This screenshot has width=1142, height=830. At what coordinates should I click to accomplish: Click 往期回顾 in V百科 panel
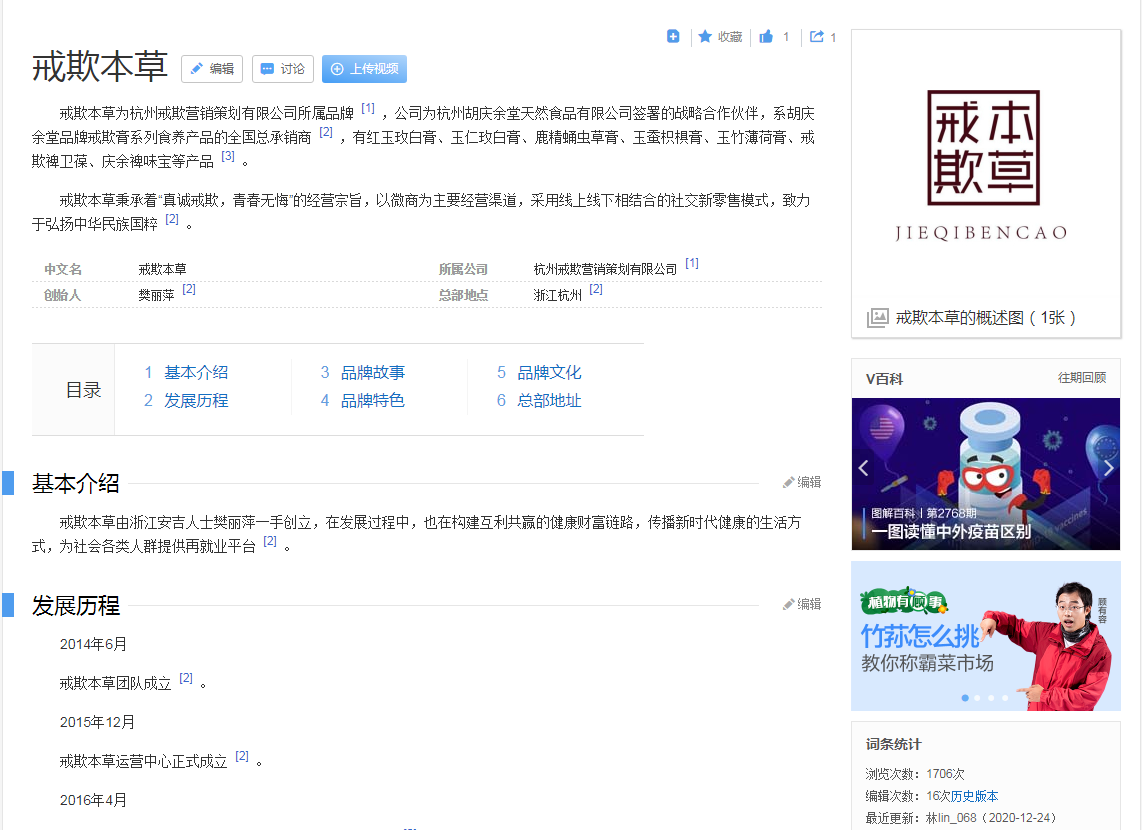click(x=1082, y=377)
